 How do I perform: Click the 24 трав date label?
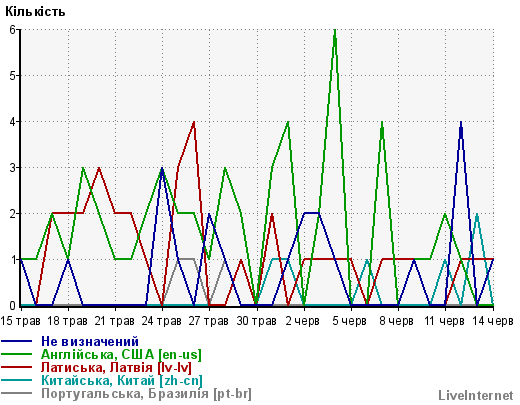[162, 321]
